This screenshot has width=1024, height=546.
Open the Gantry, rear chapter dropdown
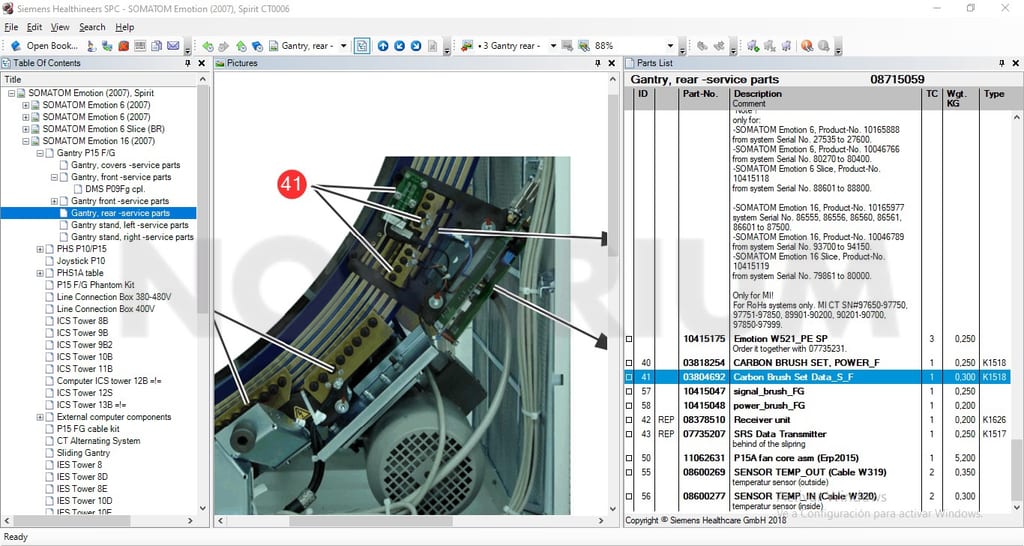pos(344,46)
